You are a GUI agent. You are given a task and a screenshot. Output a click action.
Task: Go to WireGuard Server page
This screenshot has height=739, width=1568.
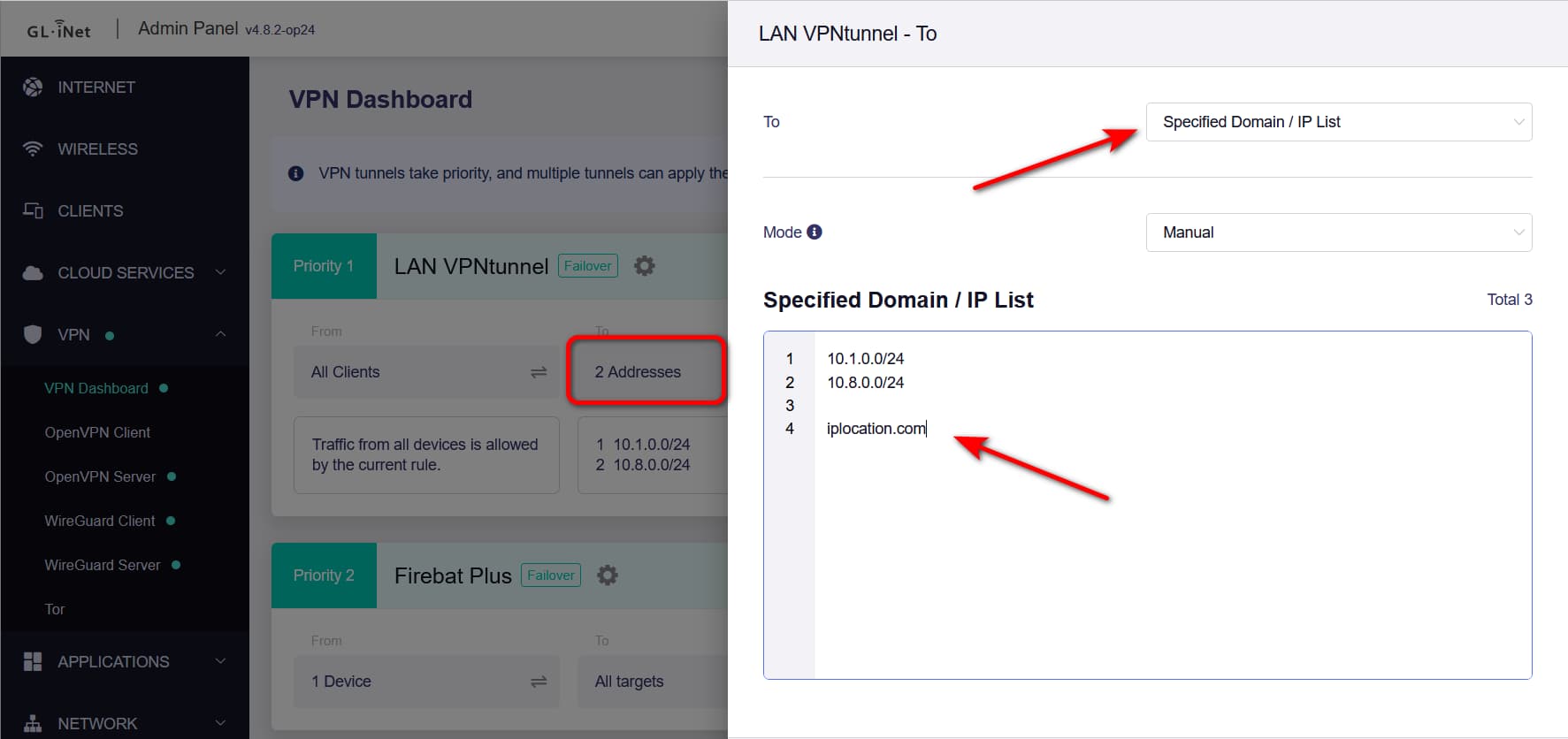[x=103, y=565]
